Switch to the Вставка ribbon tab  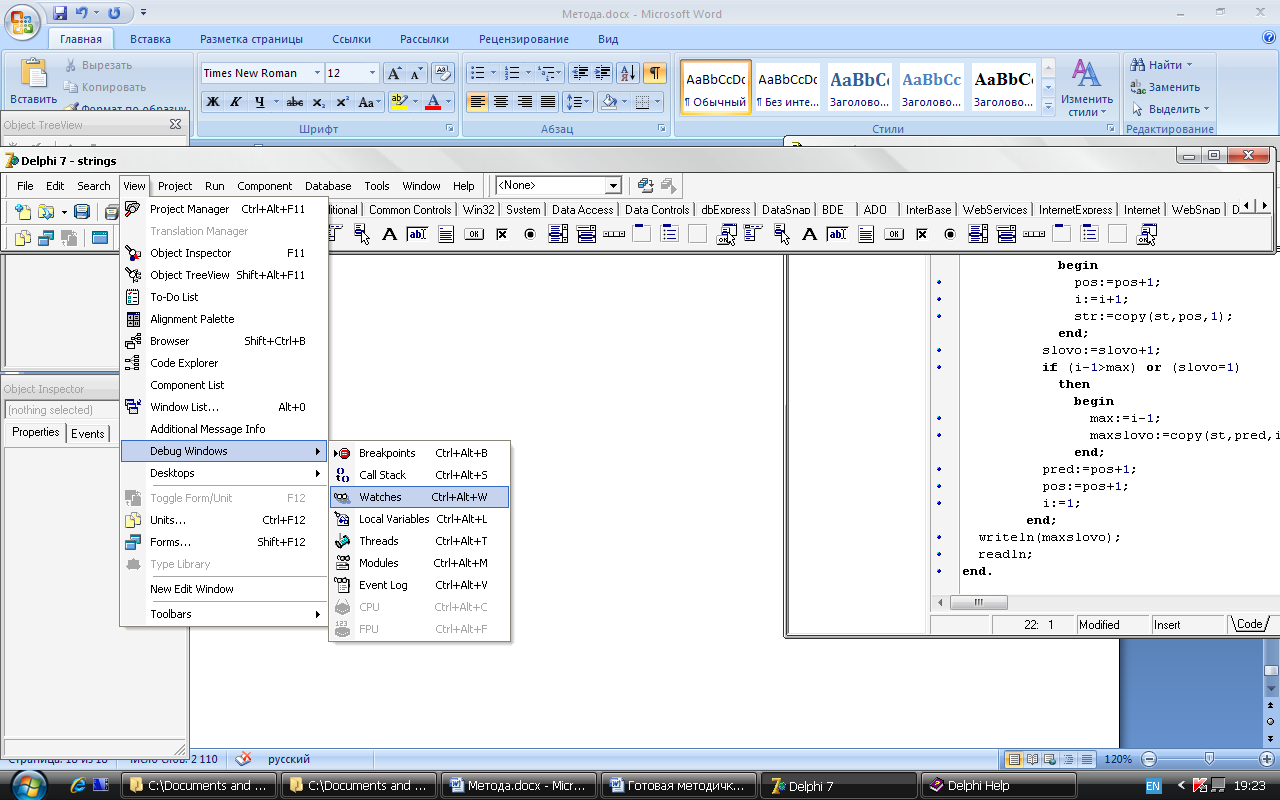tap(150, 39)
